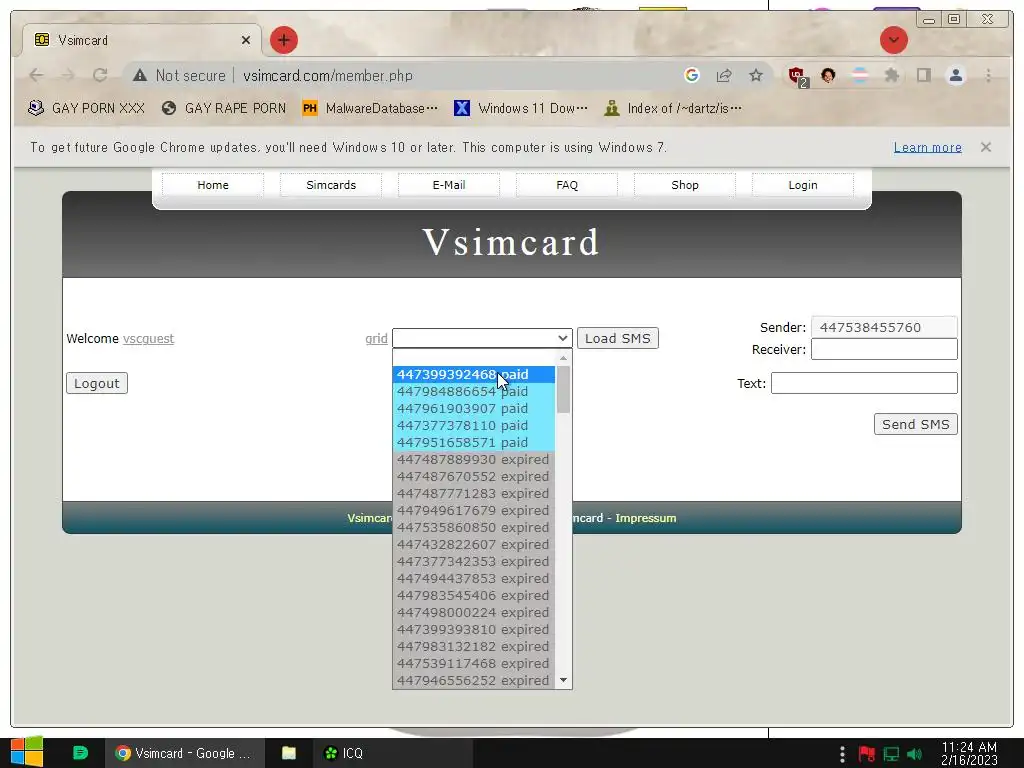Click the grid link
The image size is (1024, 768).
coord(376,338)
